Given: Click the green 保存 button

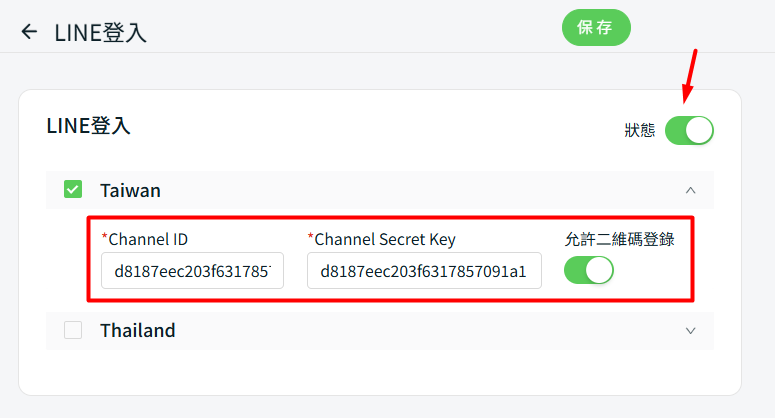Looking at the screenshot, I should point(596,27).
